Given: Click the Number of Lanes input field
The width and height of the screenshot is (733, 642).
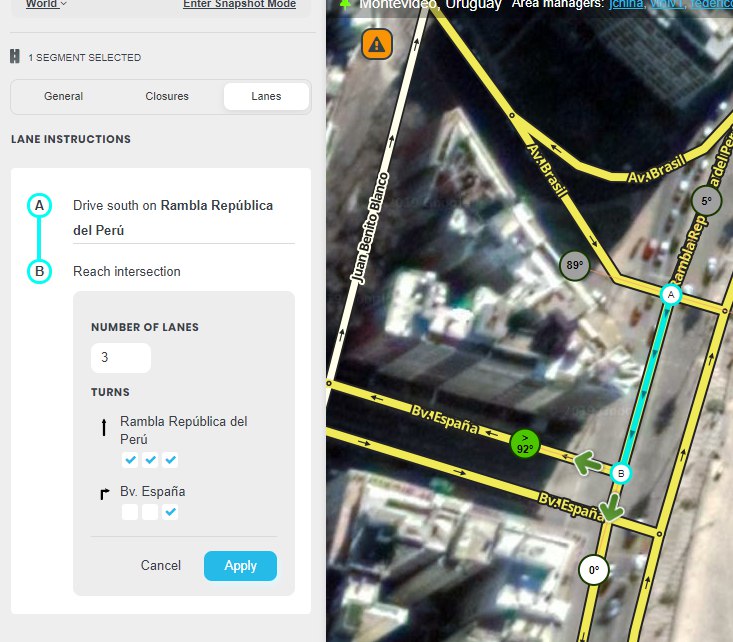Looking at the screenshot, I should point(121,358).
